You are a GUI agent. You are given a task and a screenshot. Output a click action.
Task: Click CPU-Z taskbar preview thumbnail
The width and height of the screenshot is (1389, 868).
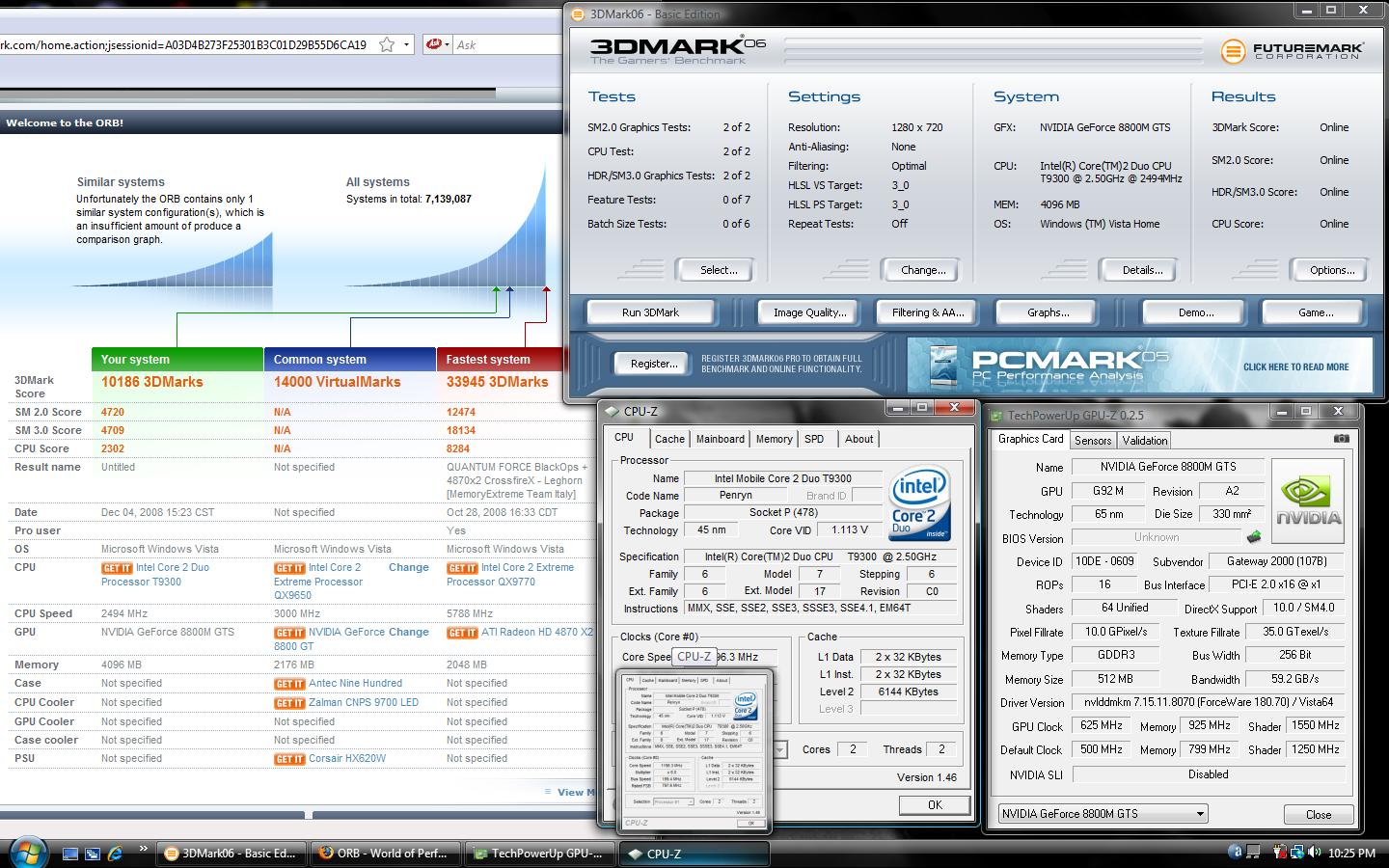[x=694, y=750]
